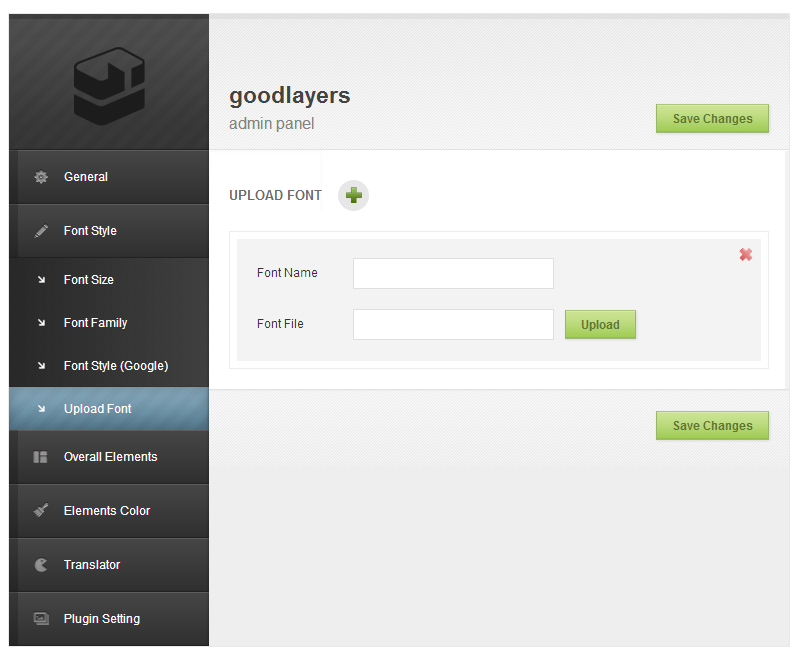This screenshot has height=660, width=807.
Task: Click the 'Font Name' label
Action: pos(287,273)
